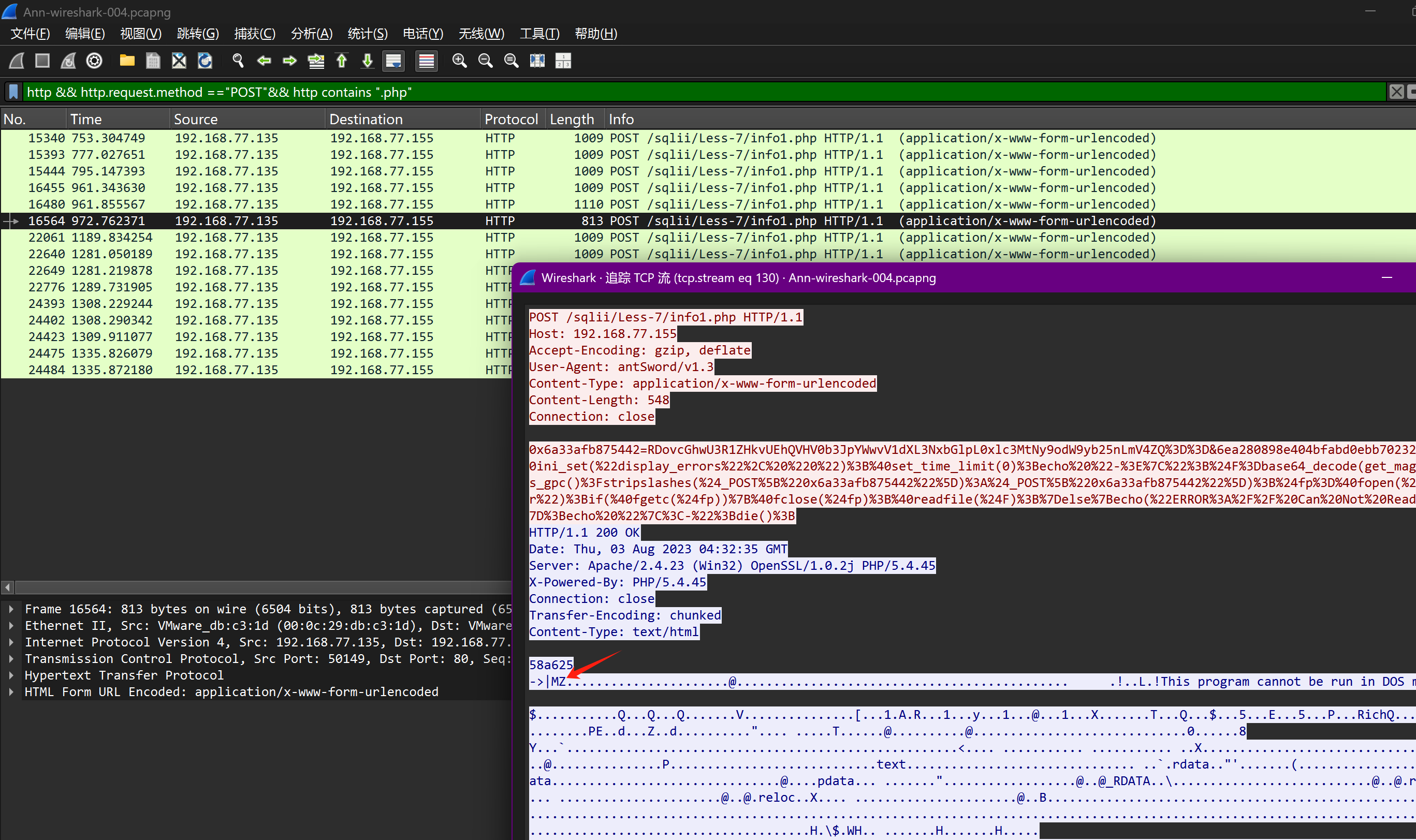The image size is (1416, 840).
Task: Clear the display filter with X button
Action: click(x=1396, y=92)
